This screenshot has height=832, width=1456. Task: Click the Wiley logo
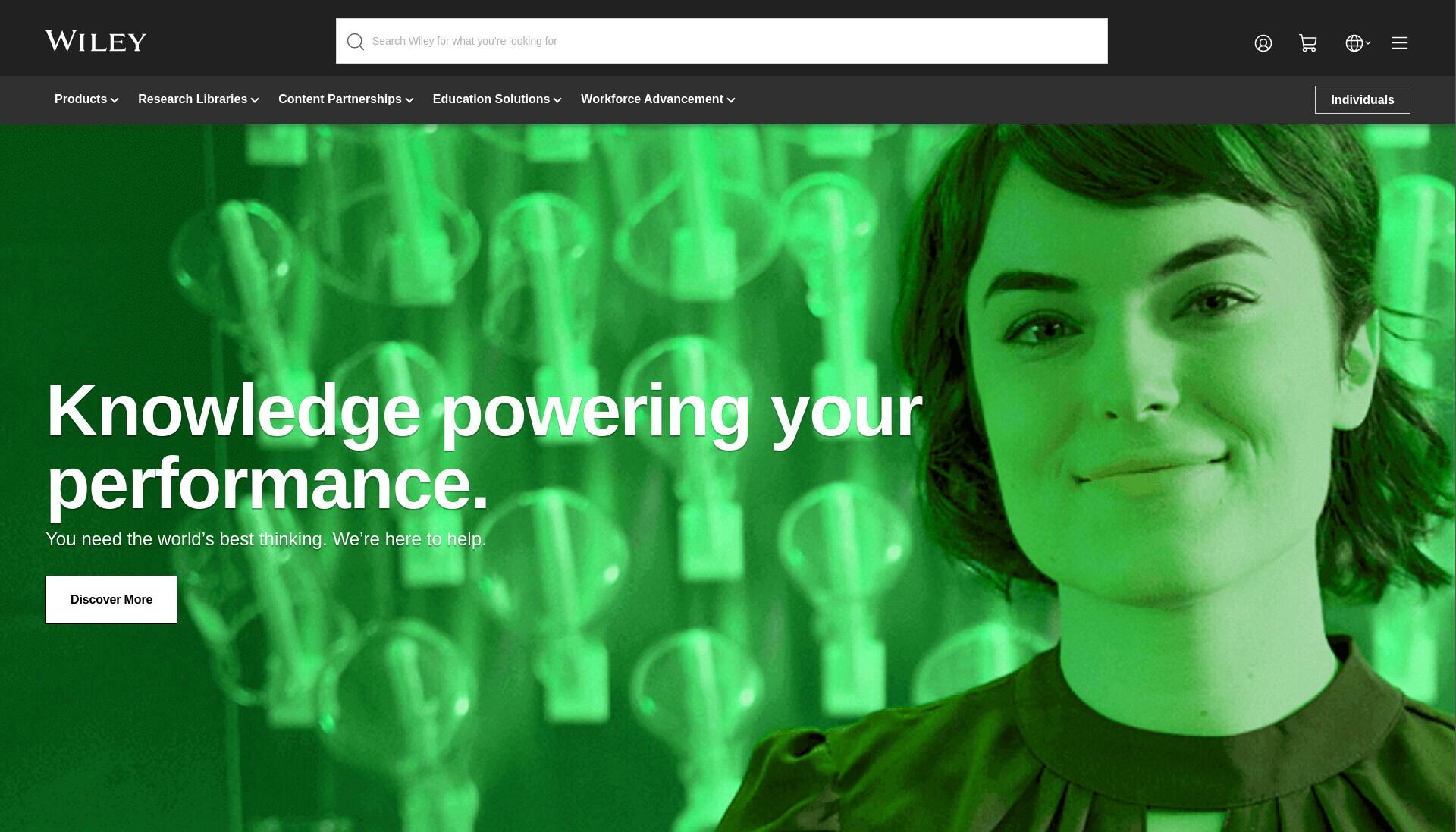click(x=96, y=42)
